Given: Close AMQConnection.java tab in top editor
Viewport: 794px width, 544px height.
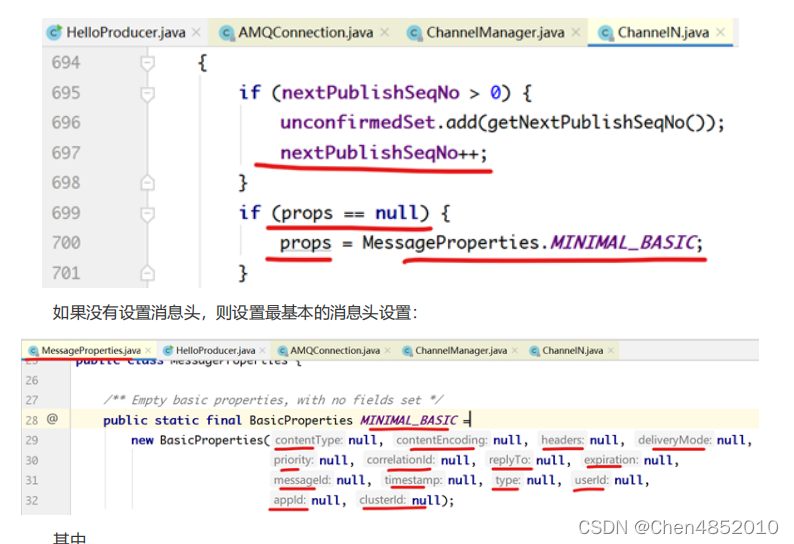Looking at the screenshot, I should tap(385, 32).
